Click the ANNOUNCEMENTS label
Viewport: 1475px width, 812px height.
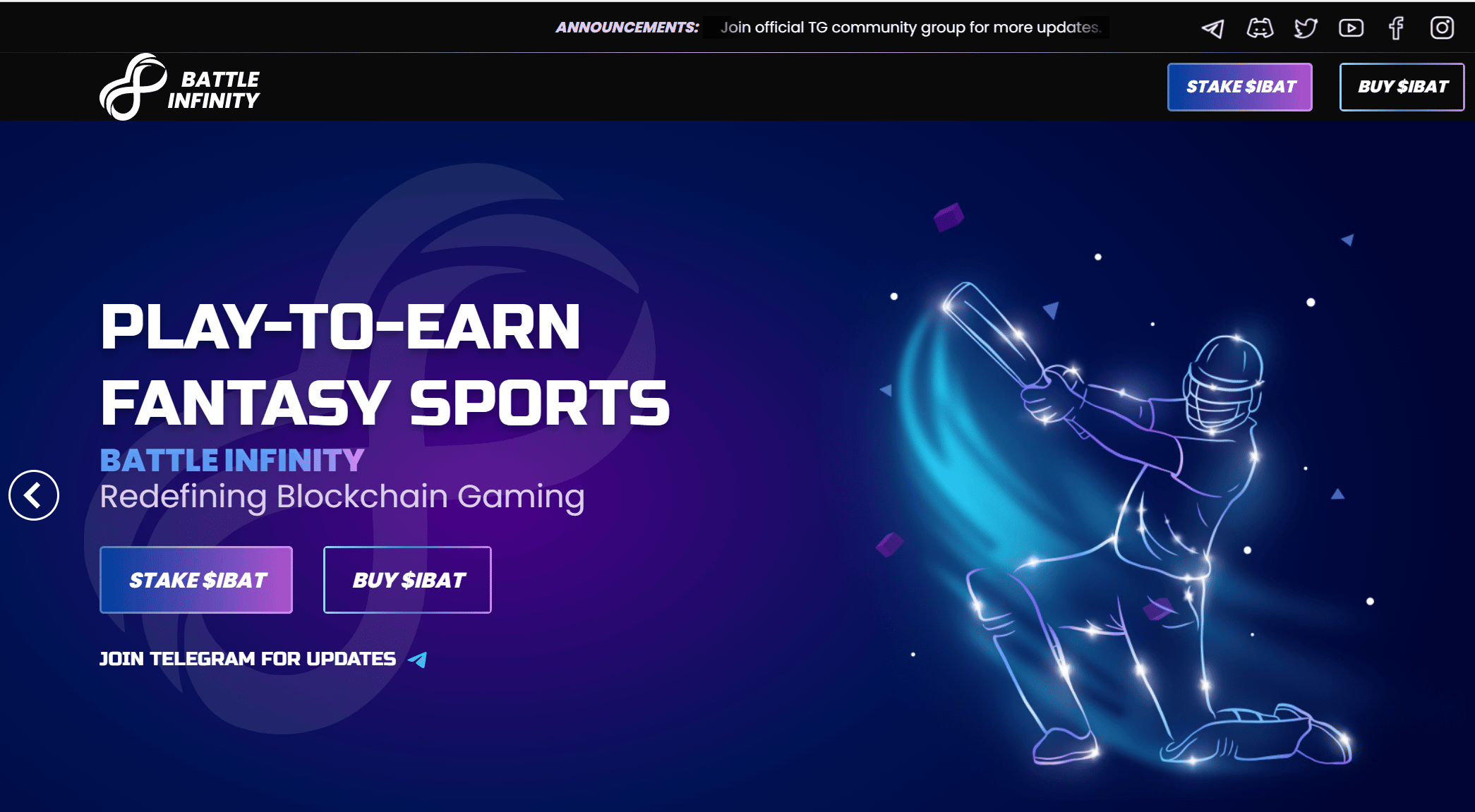point(627,28)
